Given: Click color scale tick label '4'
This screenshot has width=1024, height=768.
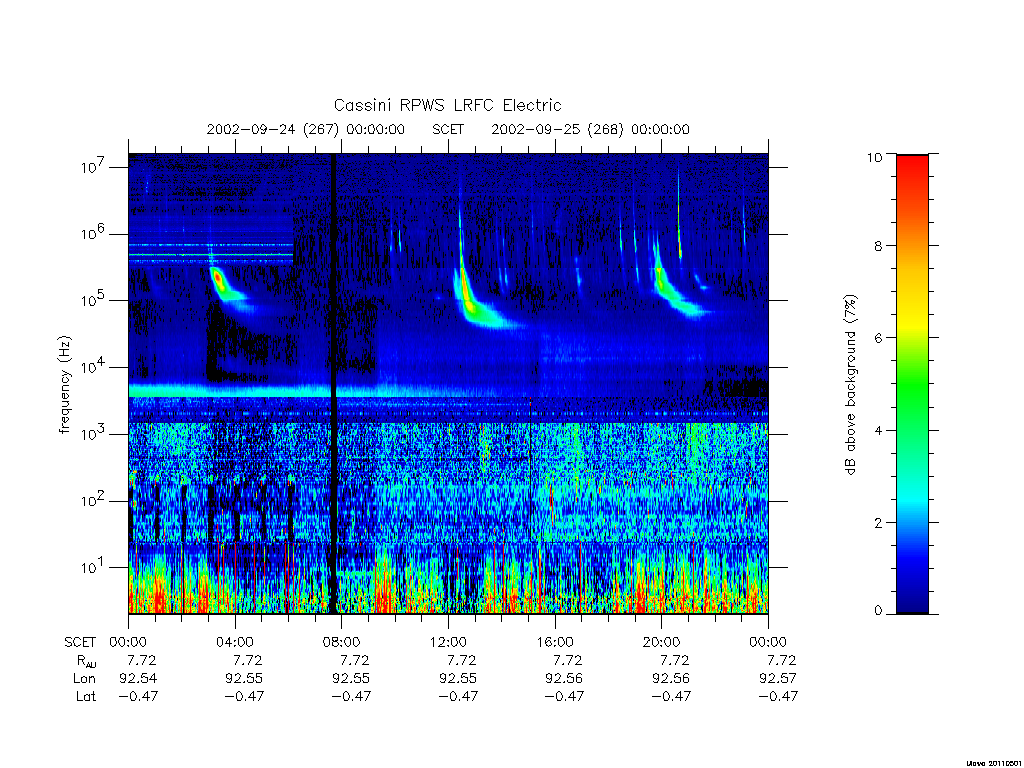Looking at the screenshot, I should [x=878, y=430].
